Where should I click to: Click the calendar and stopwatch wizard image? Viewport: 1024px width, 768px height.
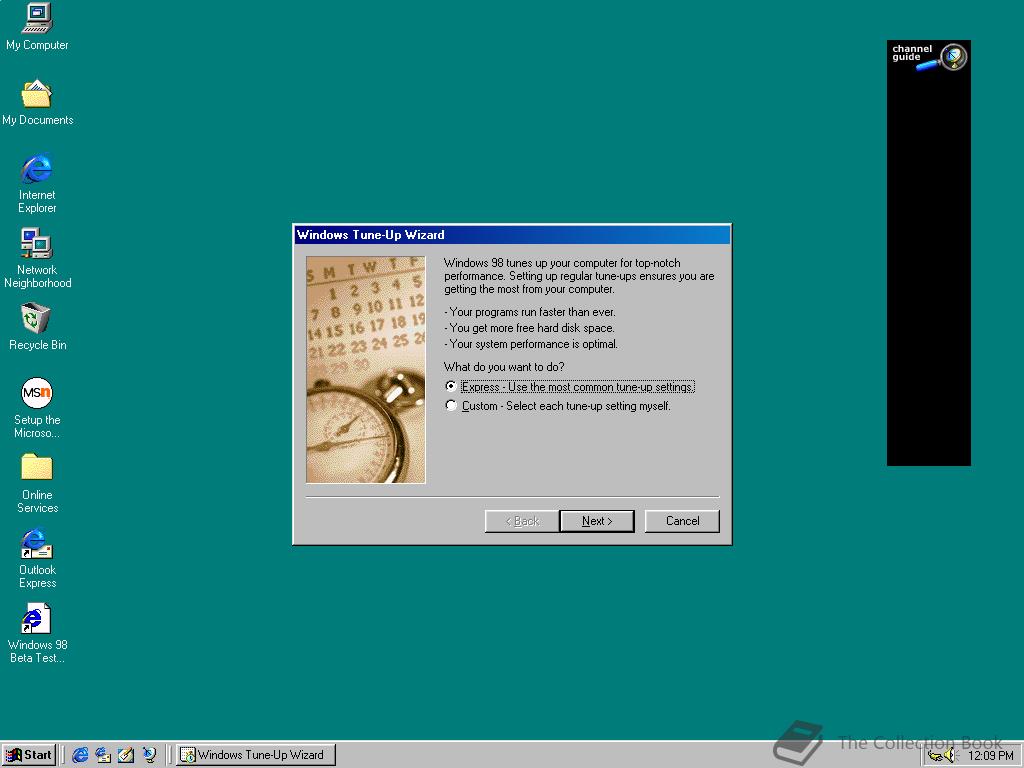point(366,370)
